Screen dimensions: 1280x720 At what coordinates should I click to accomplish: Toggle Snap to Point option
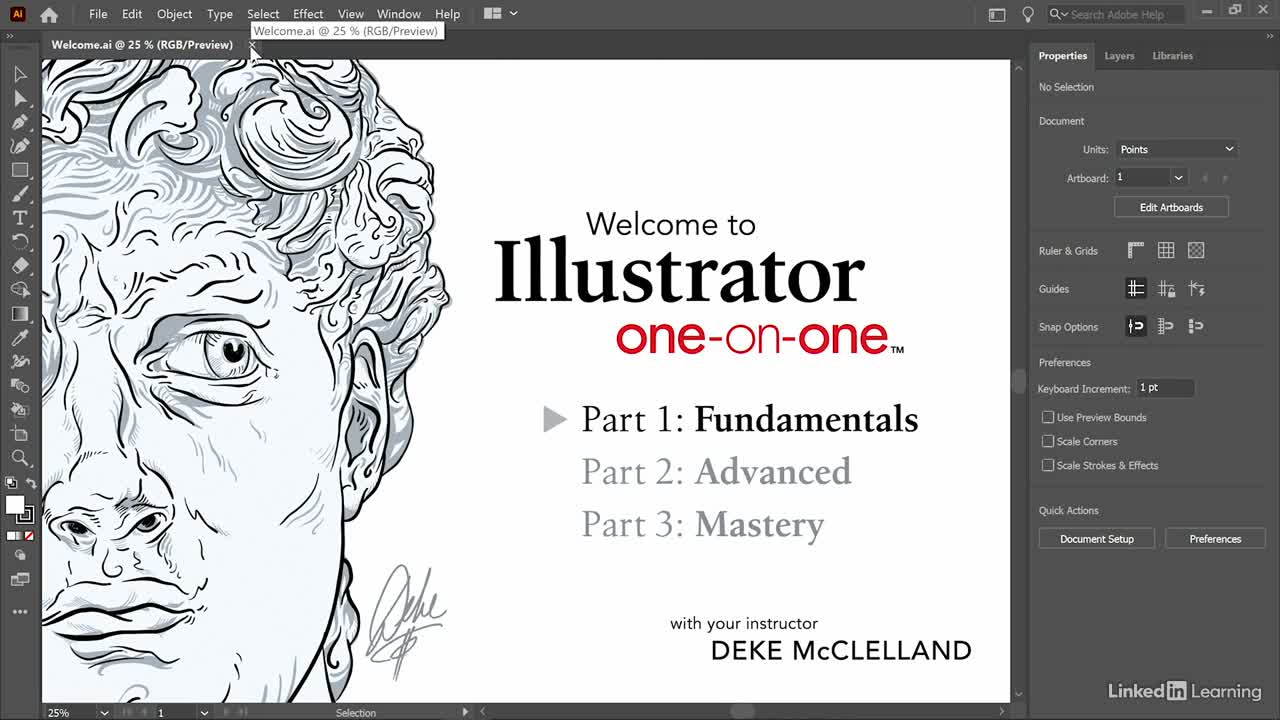click(1136, 327)
